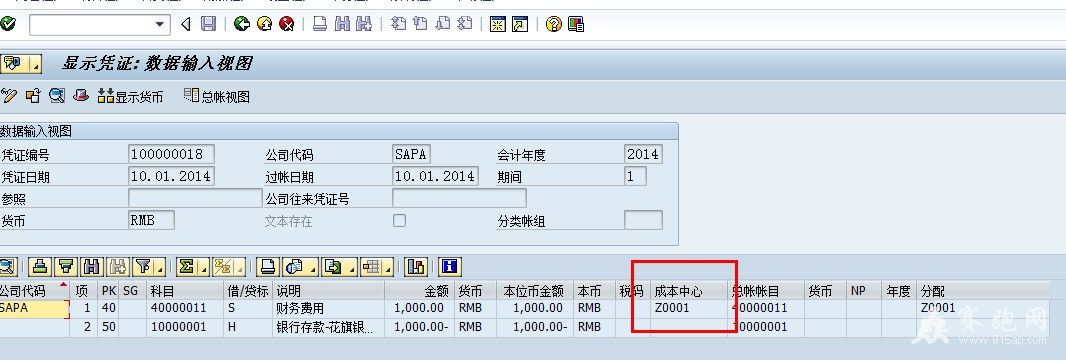Generate a desktop shortcut icon
The width and height of the screenshot is (1066, 360).
[520, 24]
